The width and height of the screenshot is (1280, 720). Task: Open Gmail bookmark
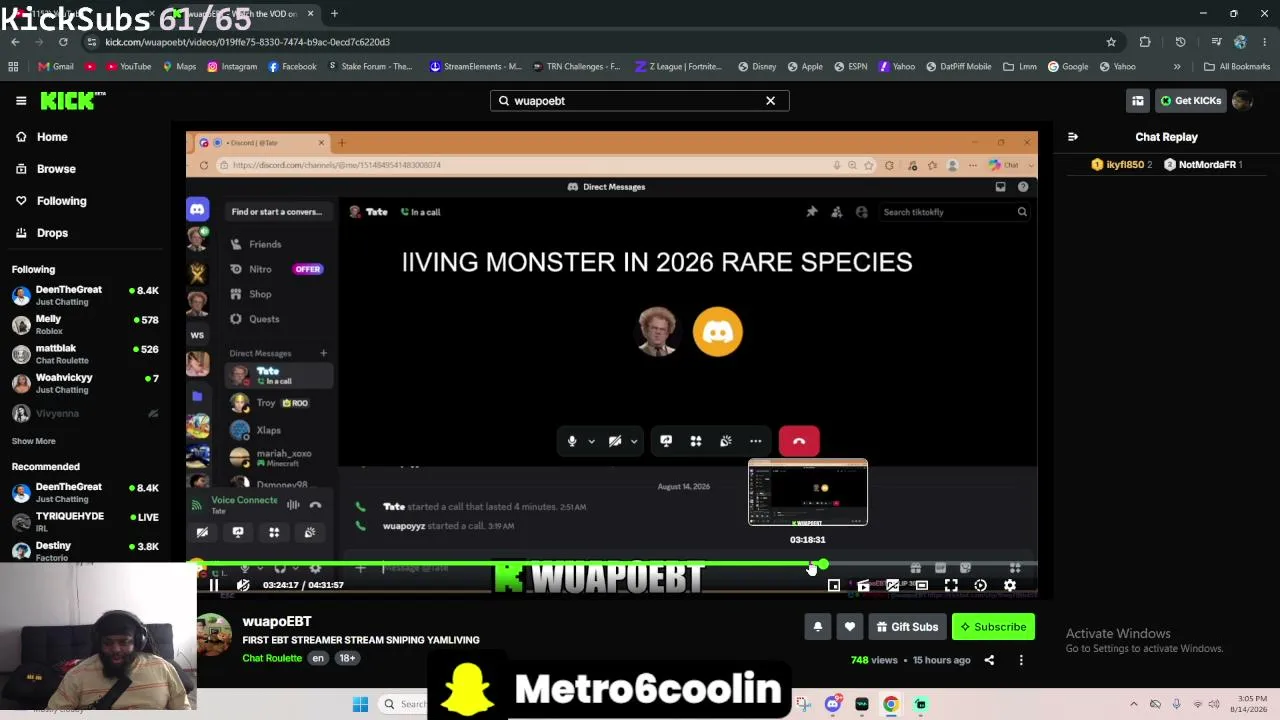point(56,67)
